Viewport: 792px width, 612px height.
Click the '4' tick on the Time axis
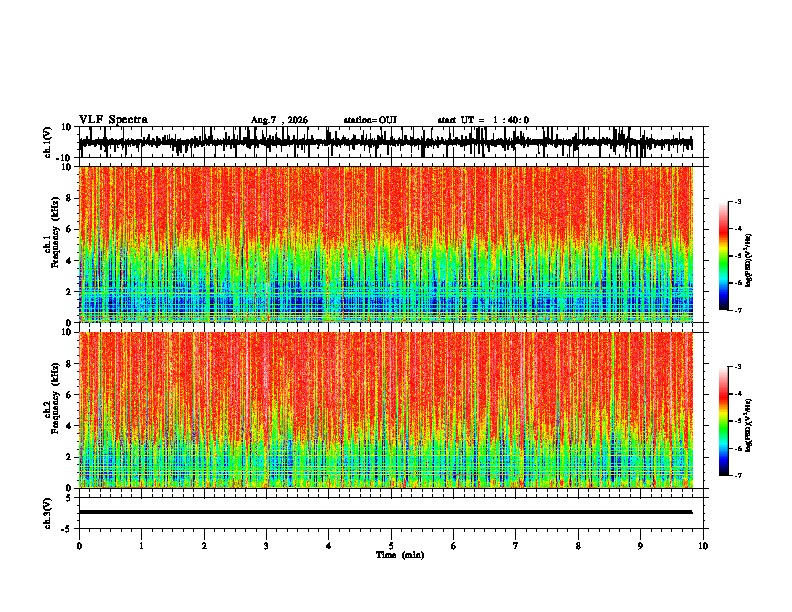click(328, 546)
